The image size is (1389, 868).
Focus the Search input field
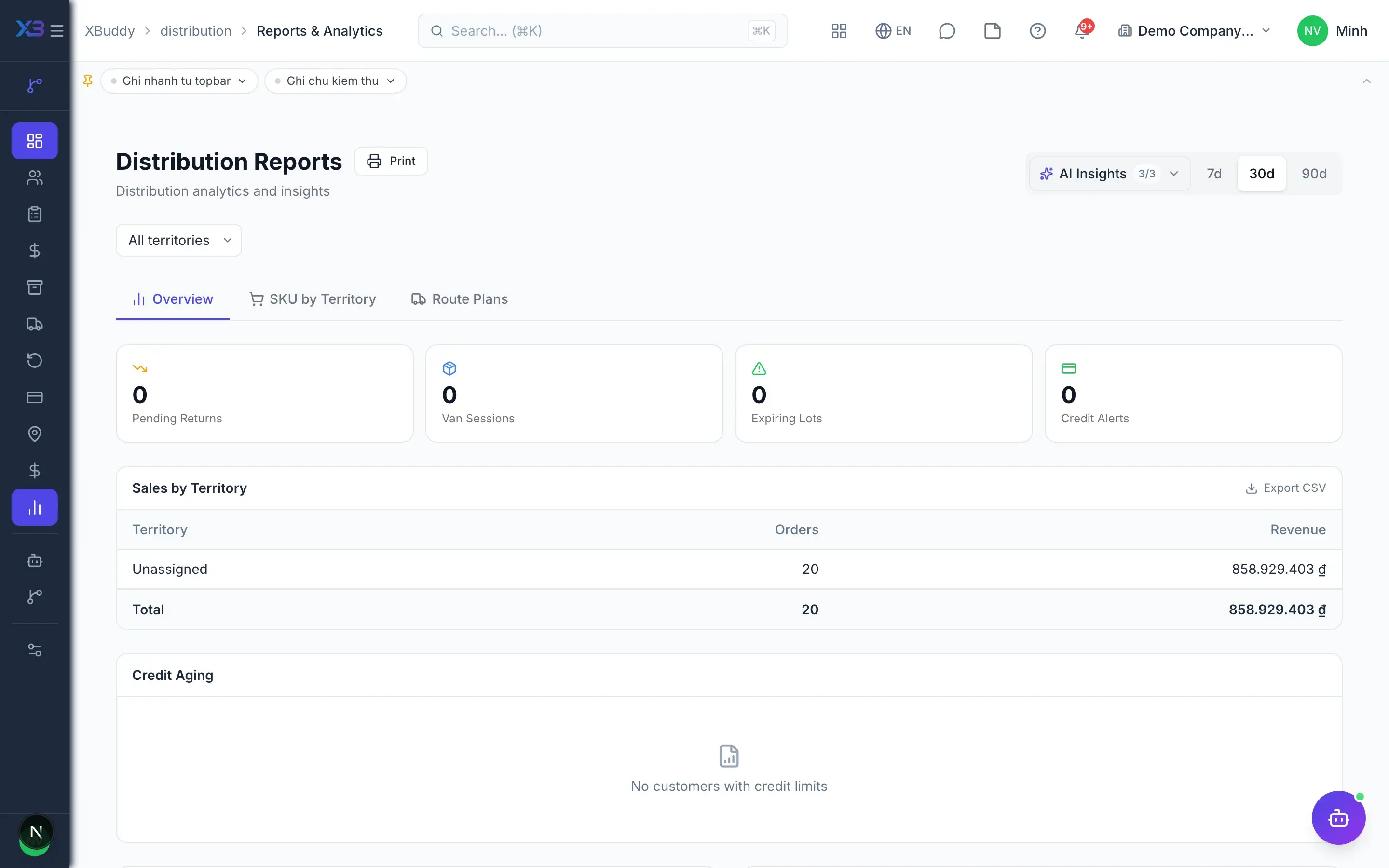603,30
